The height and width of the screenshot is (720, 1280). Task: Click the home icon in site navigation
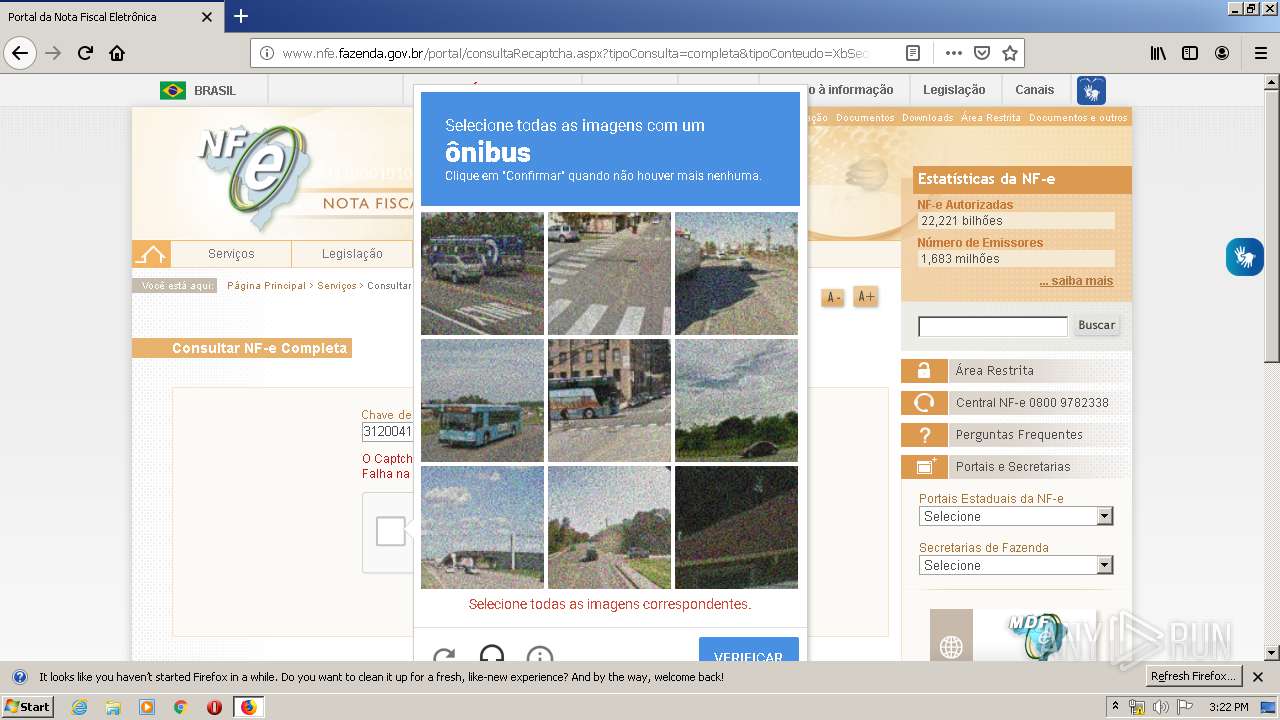click(x=151, y=254)
